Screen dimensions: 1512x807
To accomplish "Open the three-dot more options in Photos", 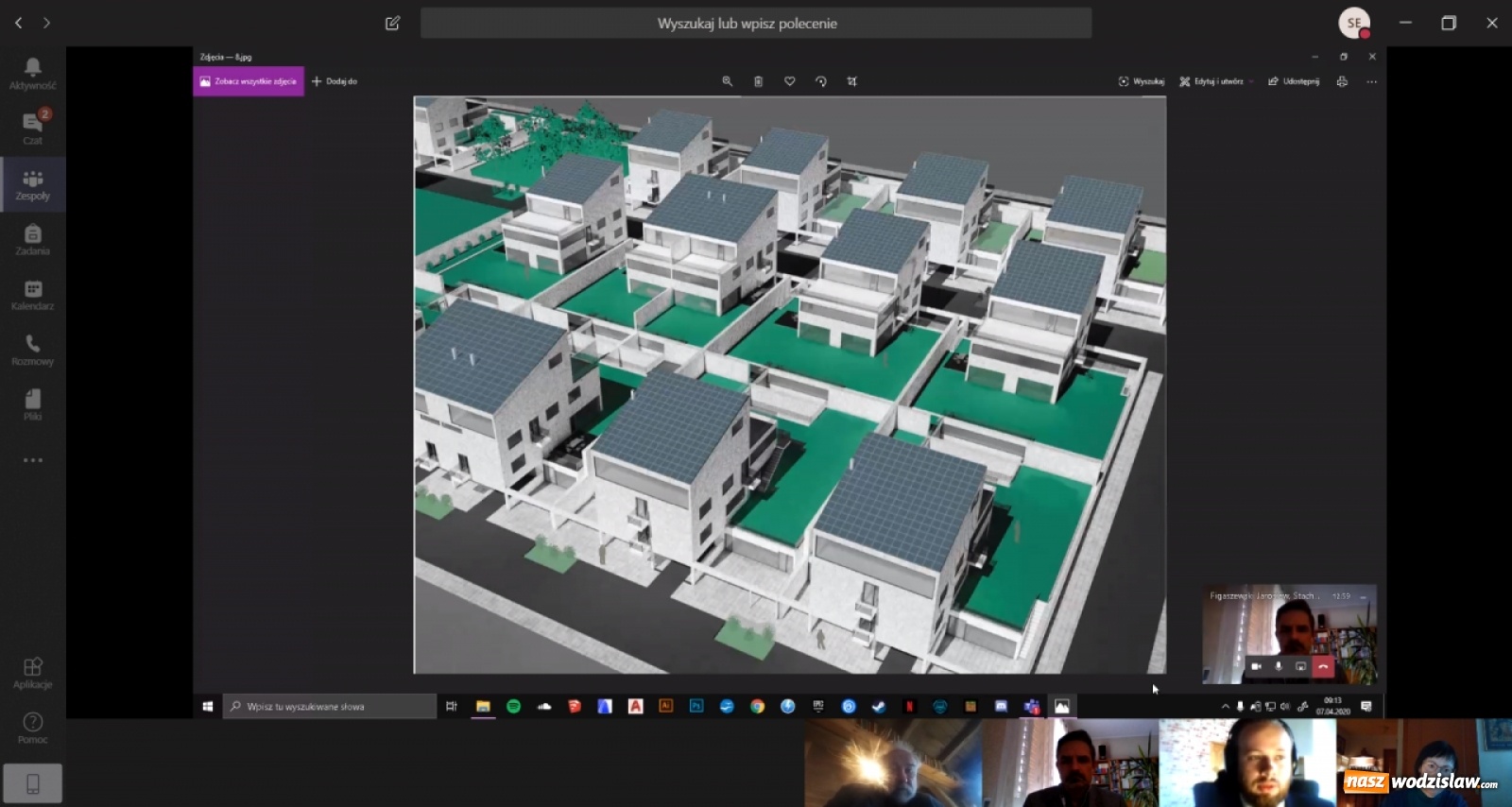I will pyautogui.click(x=1371, y=81).
